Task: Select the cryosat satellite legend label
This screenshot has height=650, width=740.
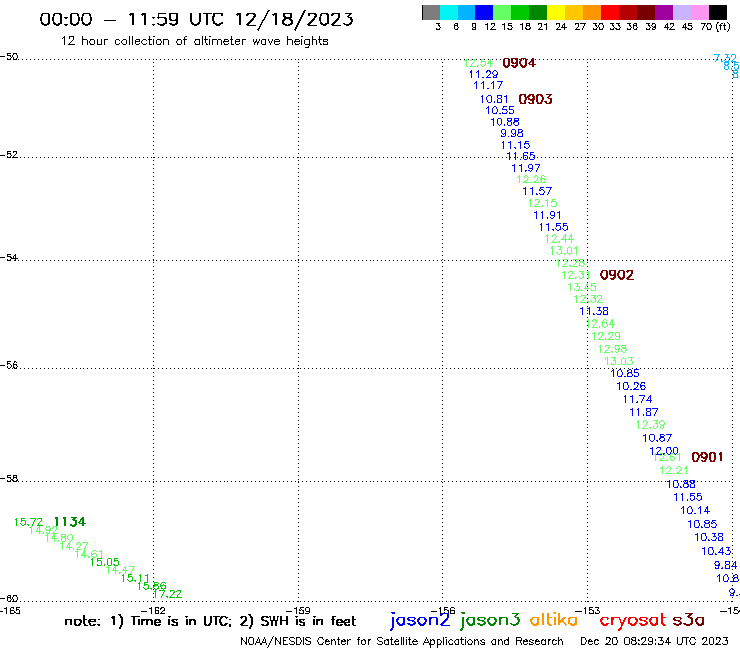Action: click(633, 620)
